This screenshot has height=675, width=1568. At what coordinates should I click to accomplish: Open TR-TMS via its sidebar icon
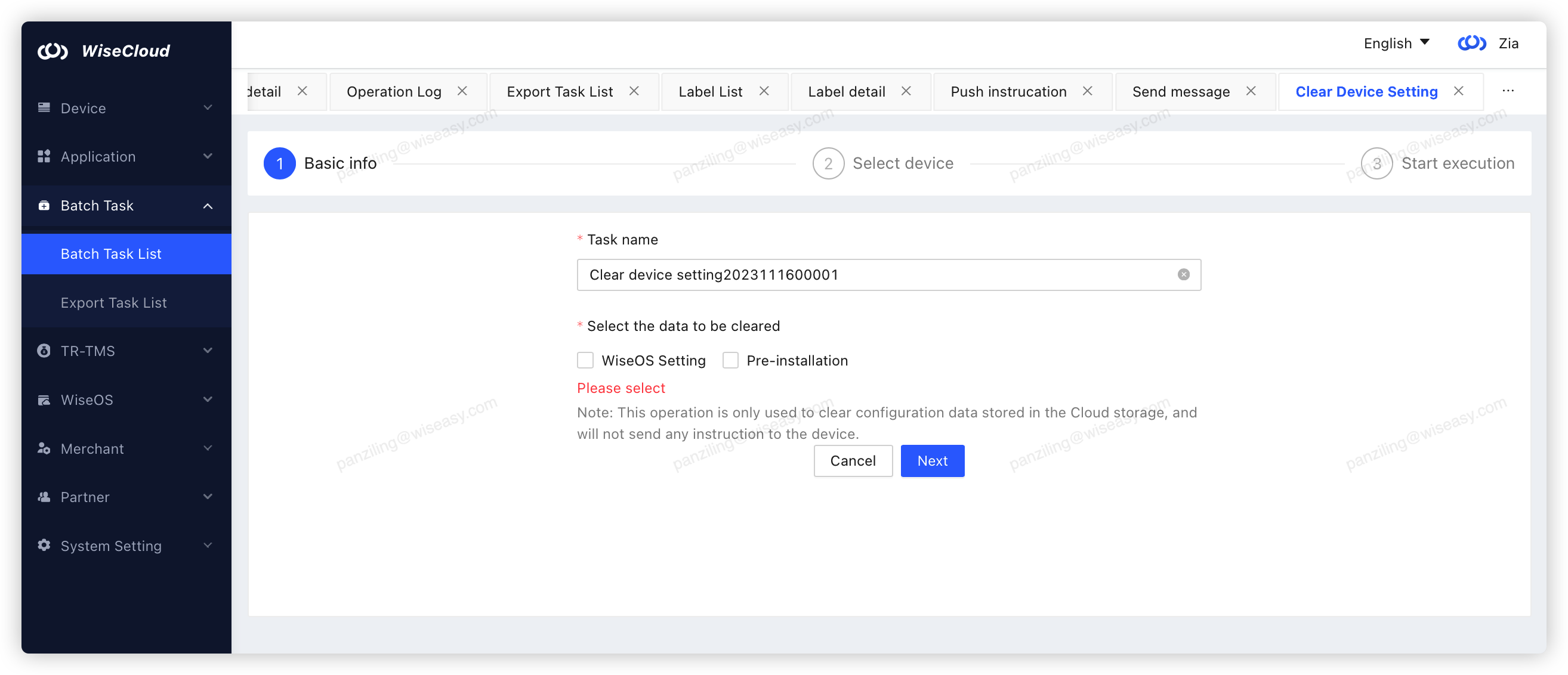[x=43, y=351]
